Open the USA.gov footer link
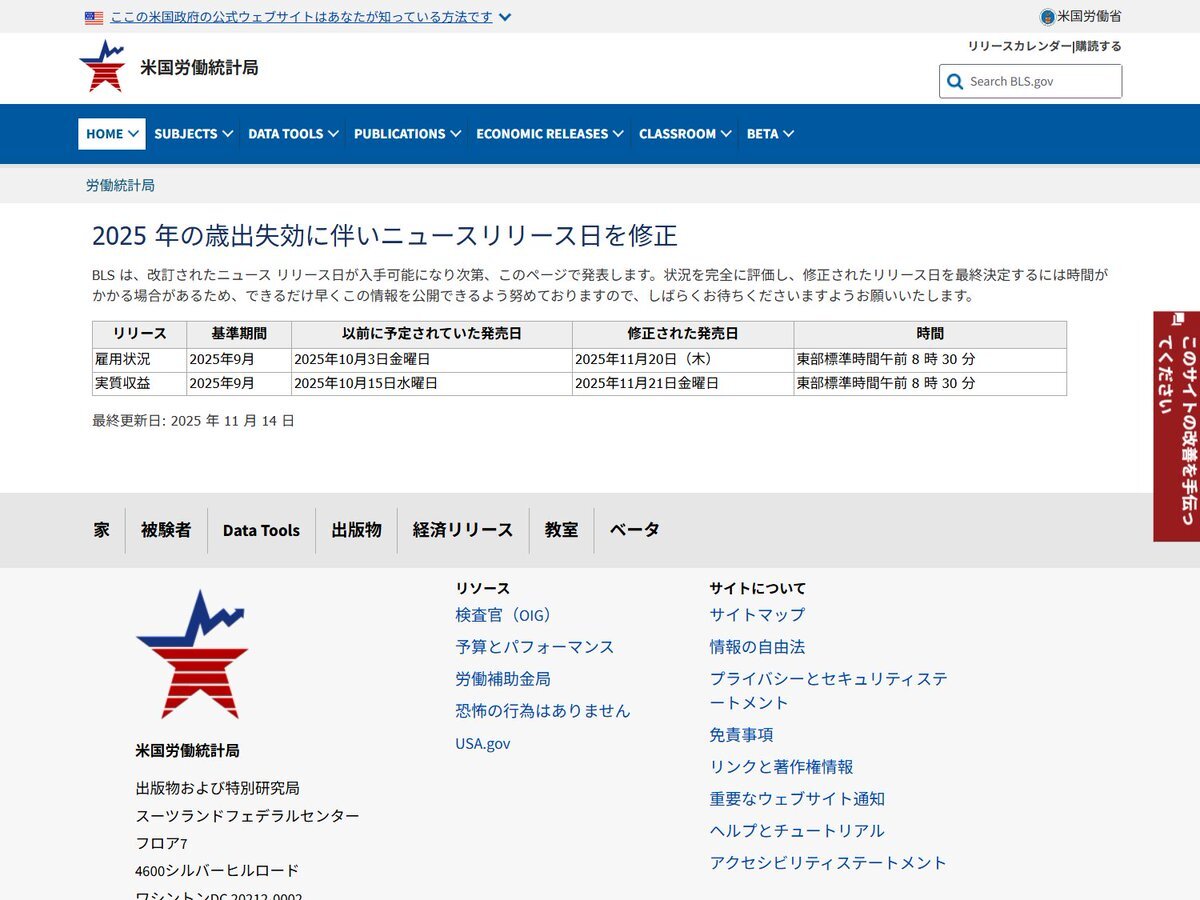 (x=483, y=743)
